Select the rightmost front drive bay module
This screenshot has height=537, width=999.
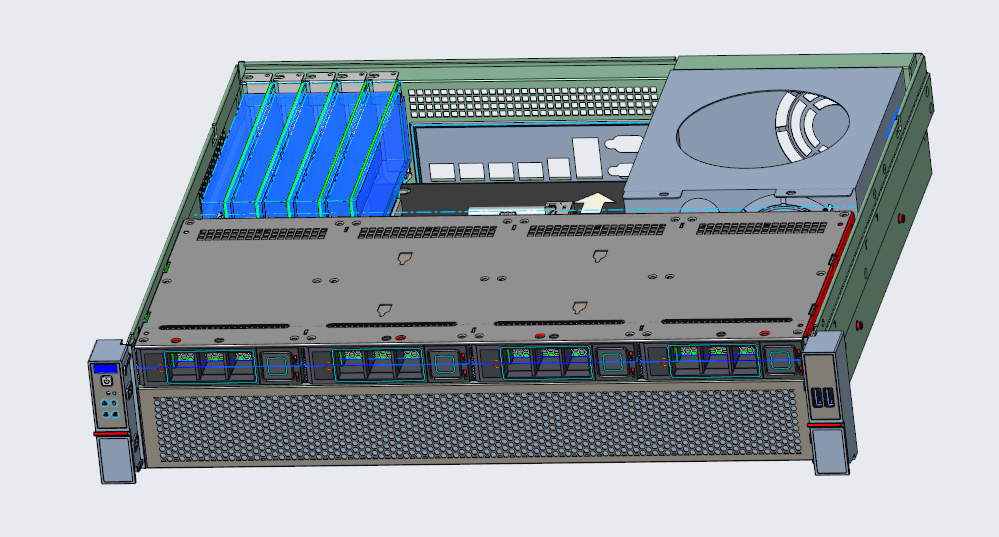[x=720, y=361]
